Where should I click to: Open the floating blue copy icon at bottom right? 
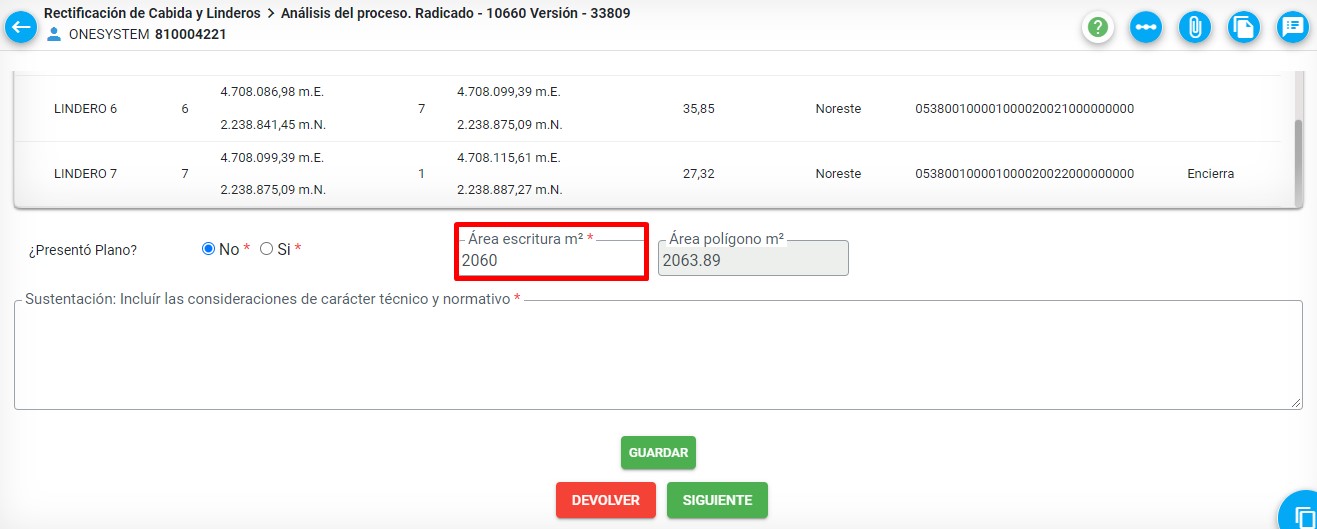tap(1300, 513)
